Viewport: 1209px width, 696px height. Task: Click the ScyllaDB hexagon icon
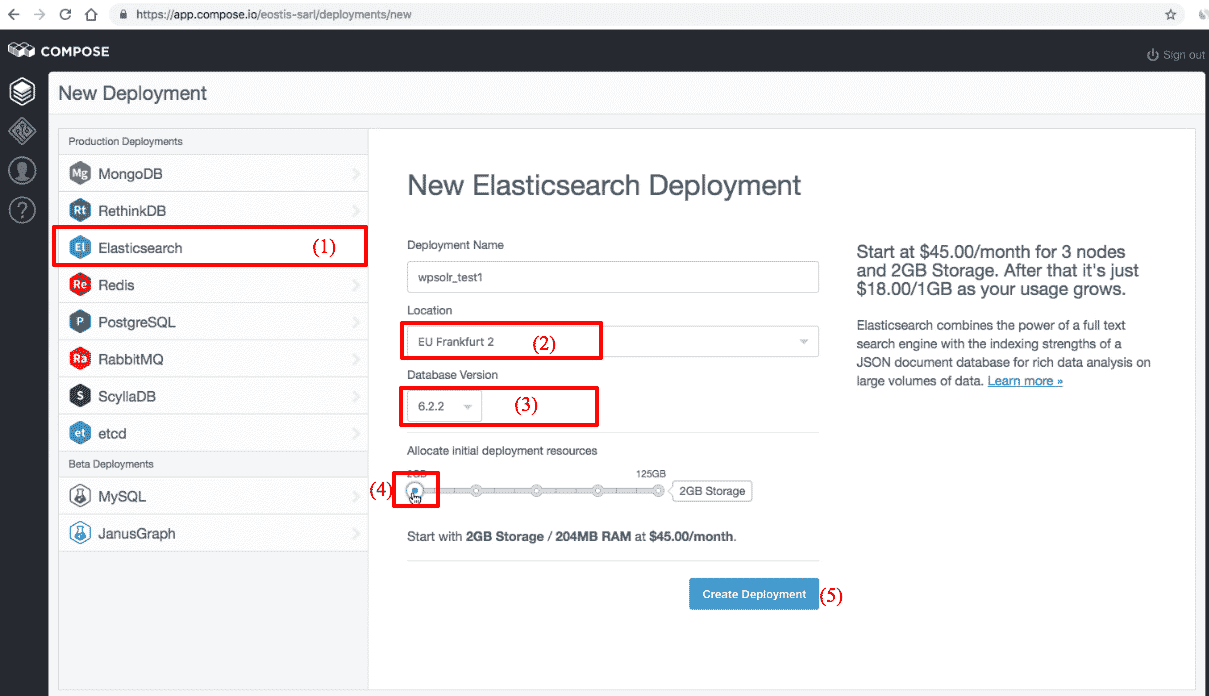[x=80, y=396]
